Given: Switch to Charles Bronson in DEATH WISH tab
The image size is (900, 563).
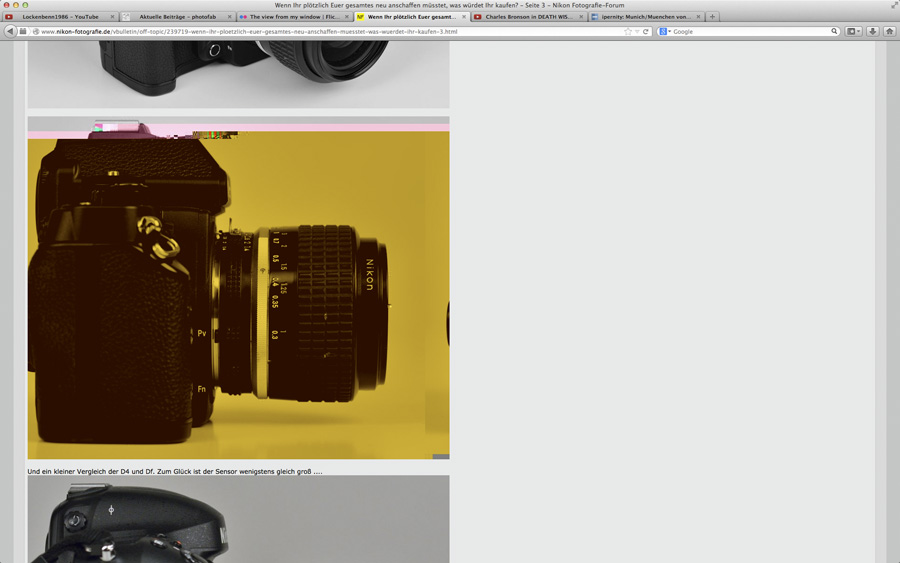Looking at the screenshot, I should coord(529,17).
